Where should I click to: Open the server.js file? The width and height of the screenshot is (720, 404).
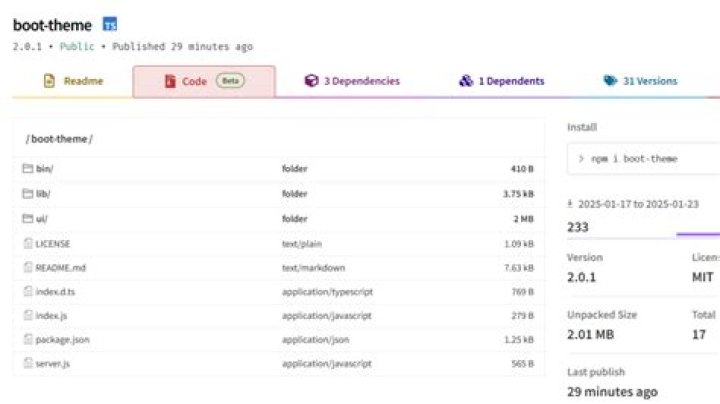click(x=53, y=364)
